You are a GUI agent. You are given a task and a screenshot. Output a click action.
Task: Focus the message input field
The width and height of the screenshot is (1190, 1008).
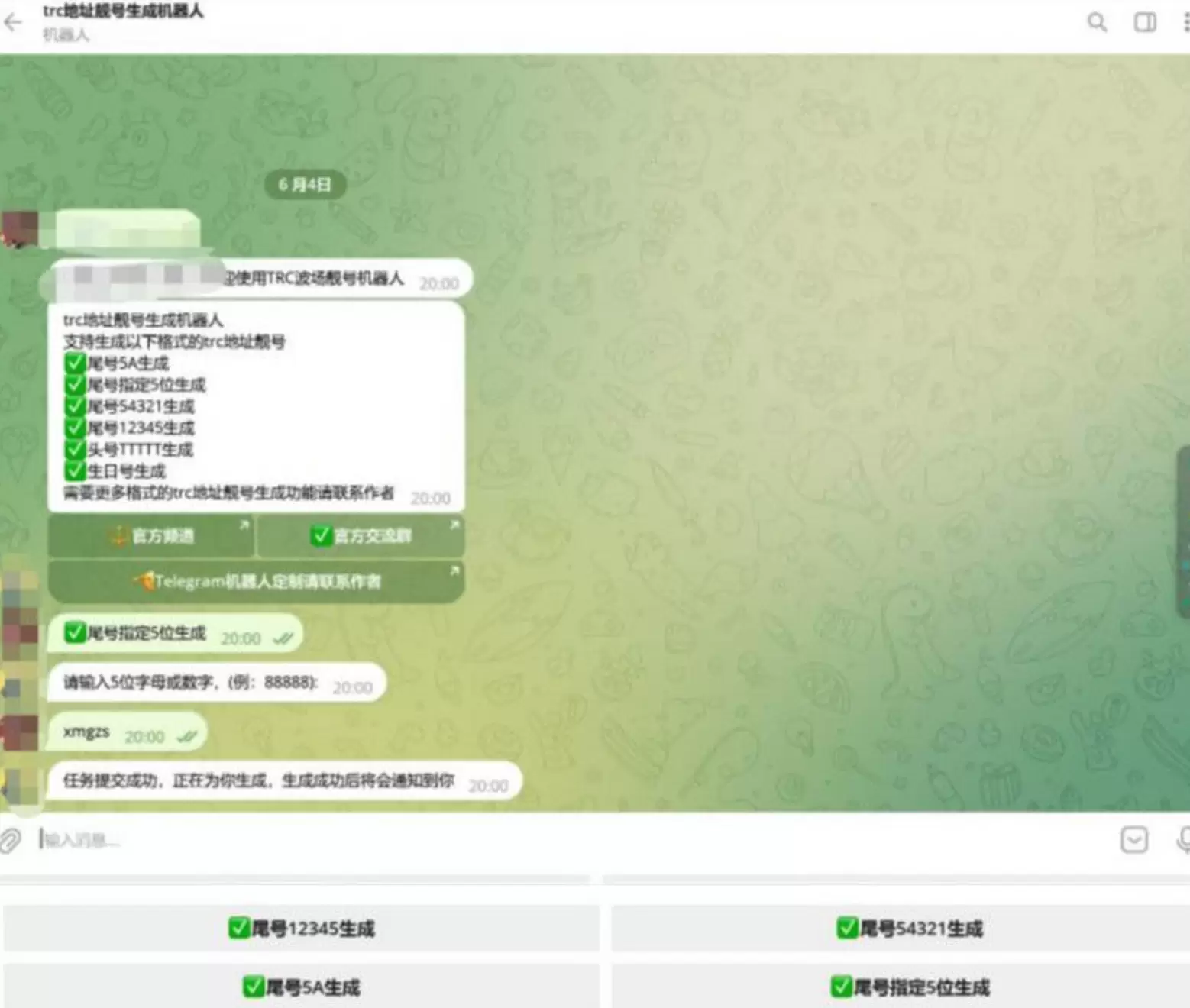tap(573, 840)
